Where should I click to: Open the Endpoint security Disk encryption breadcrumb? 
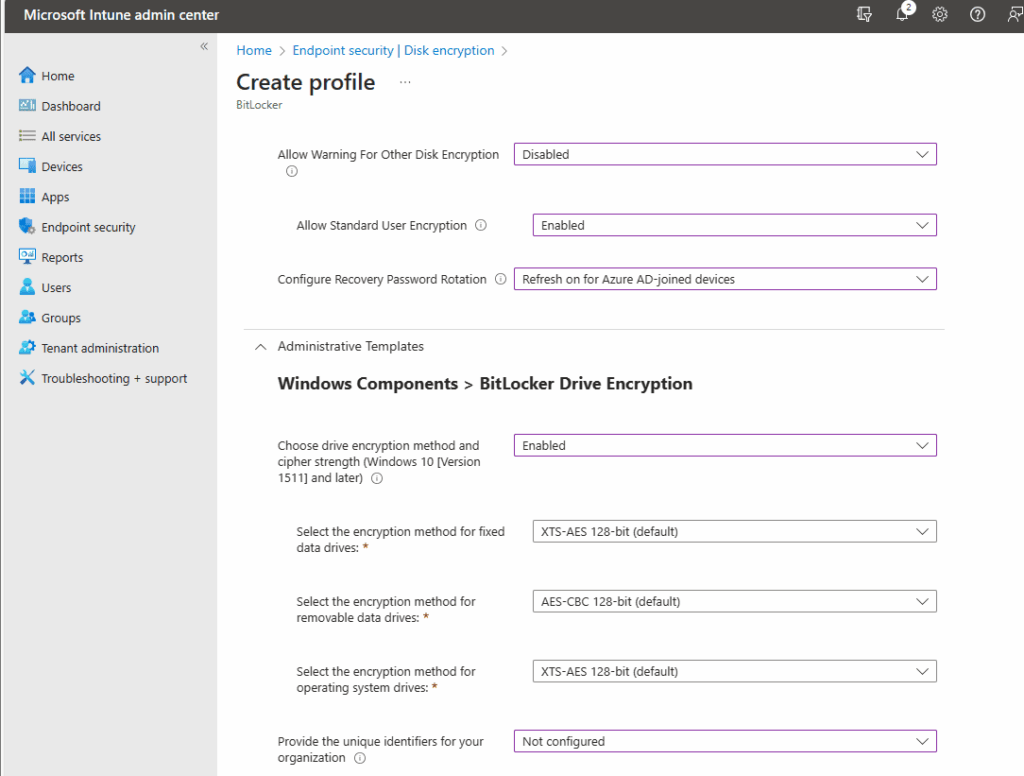click(393, 50)
